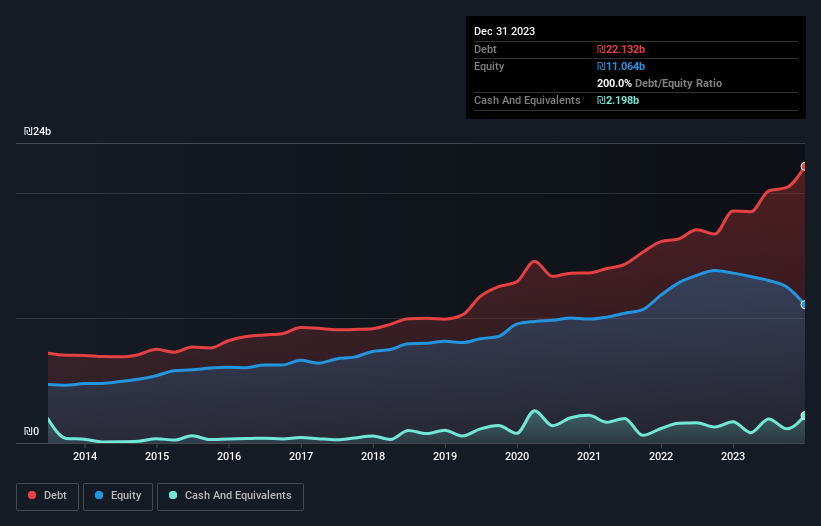Click the 2021 x-axis label

point(589,456)
